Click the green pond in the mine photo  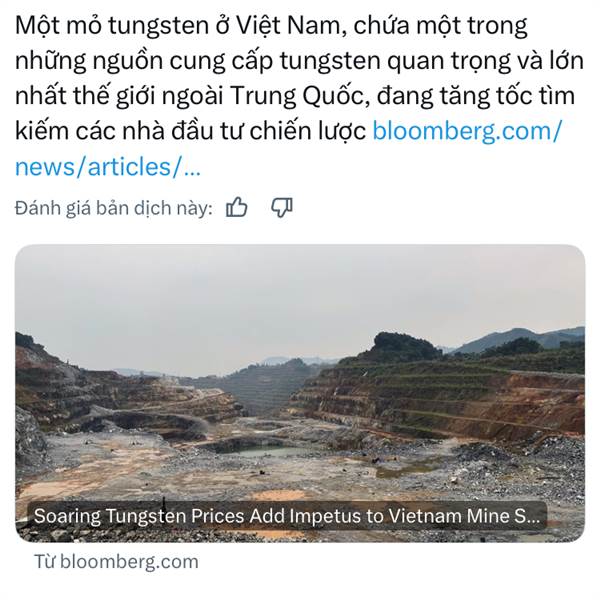click(268, 452)
